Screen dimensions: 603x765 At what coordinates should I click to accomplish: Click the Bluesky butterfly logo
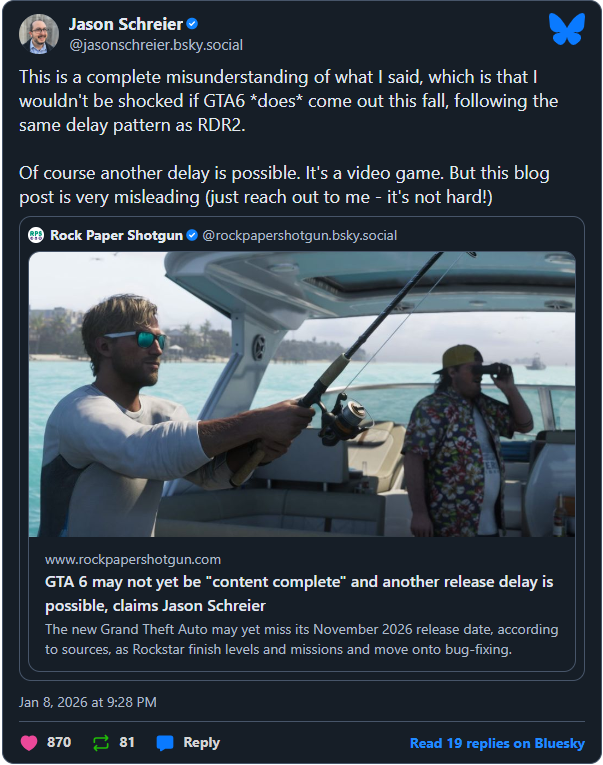click(x=566, y=30)
